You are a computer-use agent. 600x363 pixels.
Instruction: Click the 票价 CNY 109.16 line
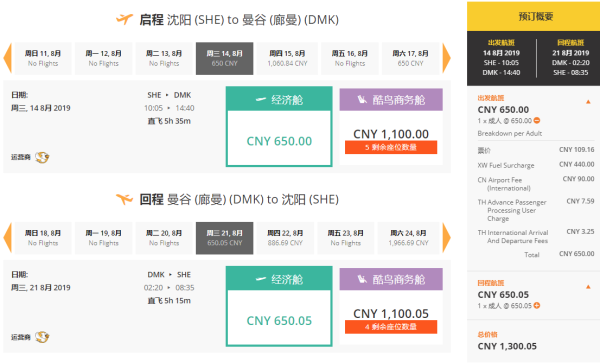coord(536,150)
